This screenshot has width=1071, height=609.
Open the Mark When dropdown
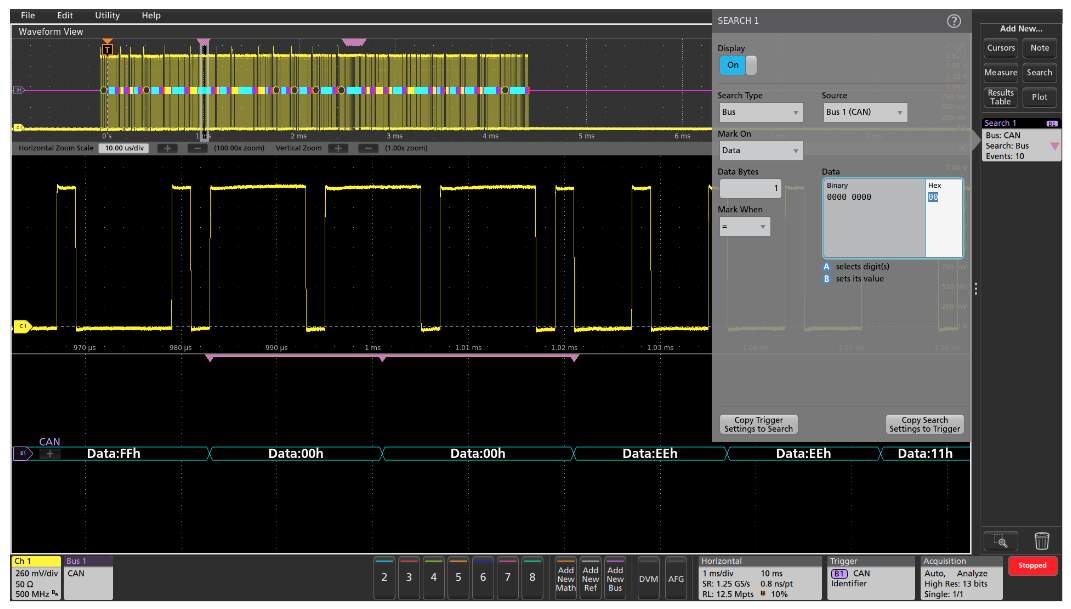coord(745,225)
